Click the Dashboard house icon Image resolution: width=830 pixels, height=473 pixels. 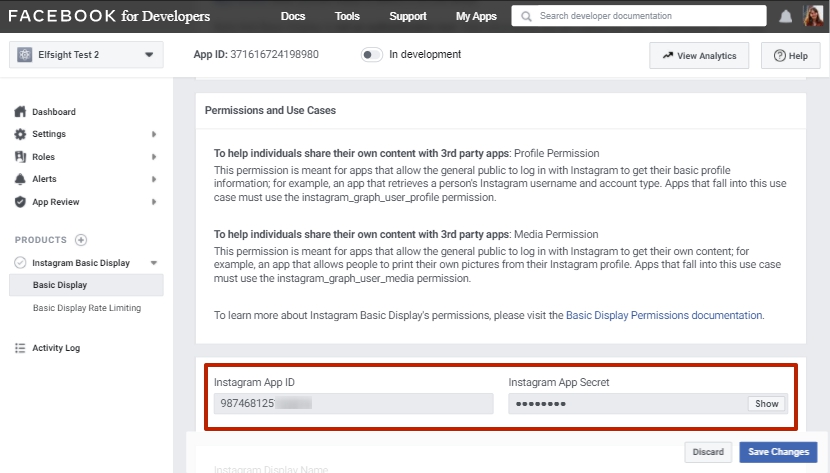20,112
